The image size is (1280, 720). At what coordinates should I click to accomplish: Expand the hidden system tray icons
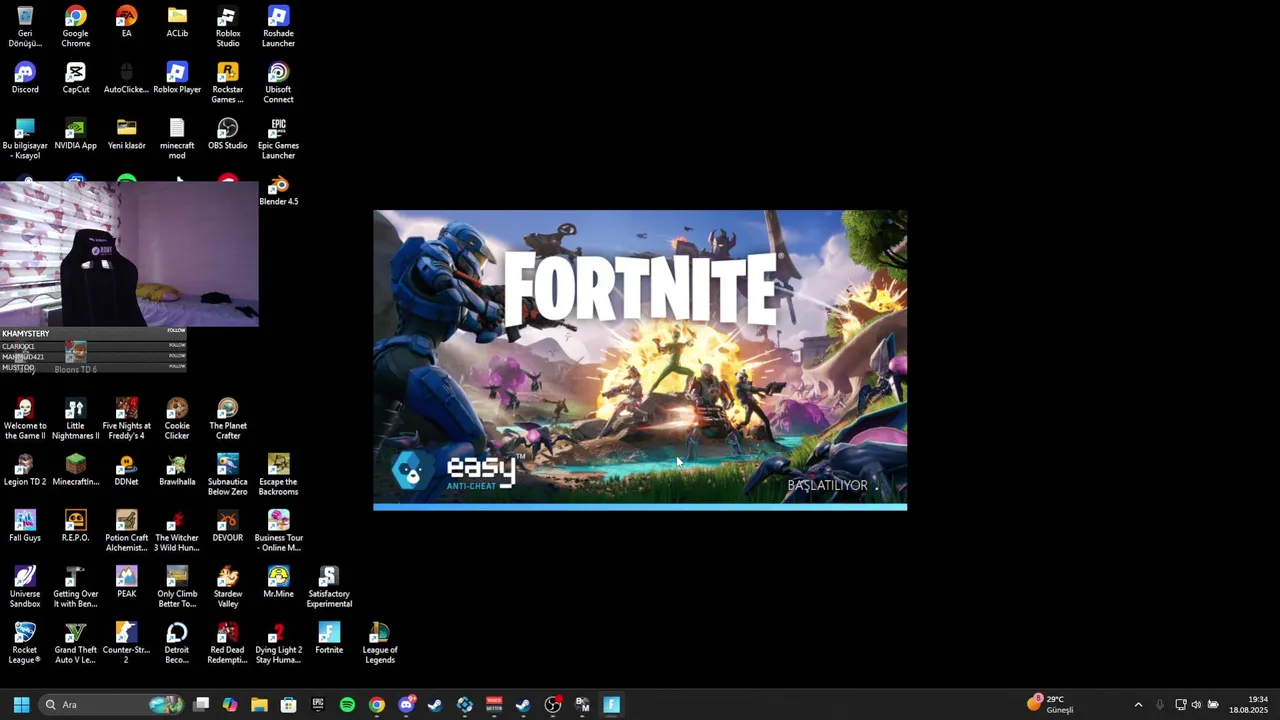pos(1138,705)
